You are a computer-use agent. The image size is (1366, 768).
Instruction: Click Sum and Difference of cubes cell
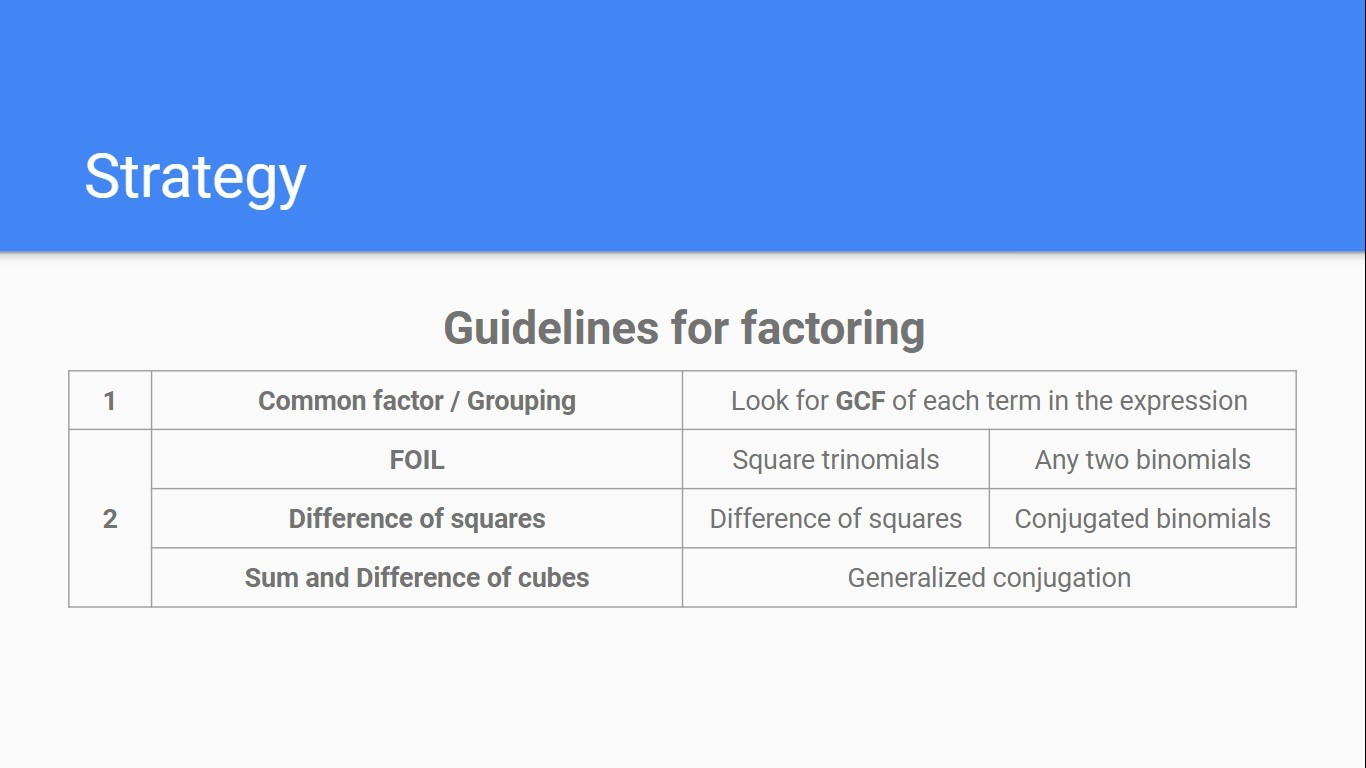tap(417, 578)
